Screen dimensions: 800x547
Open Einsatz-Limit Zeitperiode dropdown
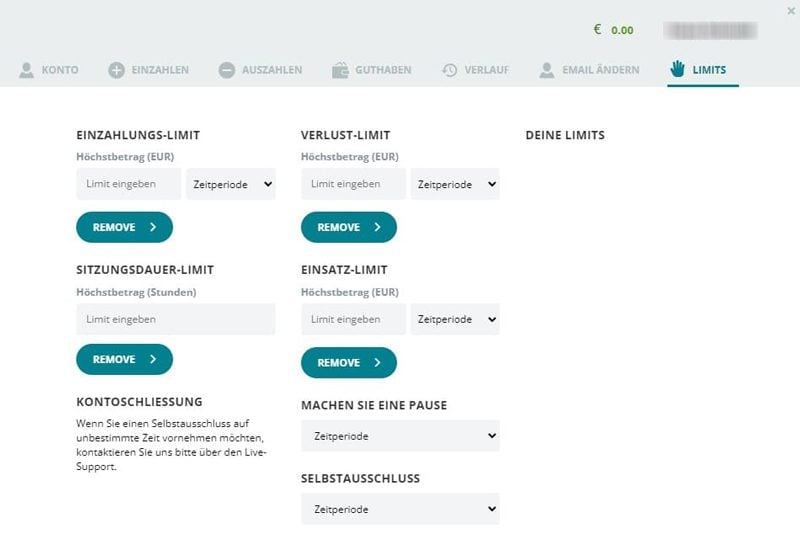click(x=455, y=319)
